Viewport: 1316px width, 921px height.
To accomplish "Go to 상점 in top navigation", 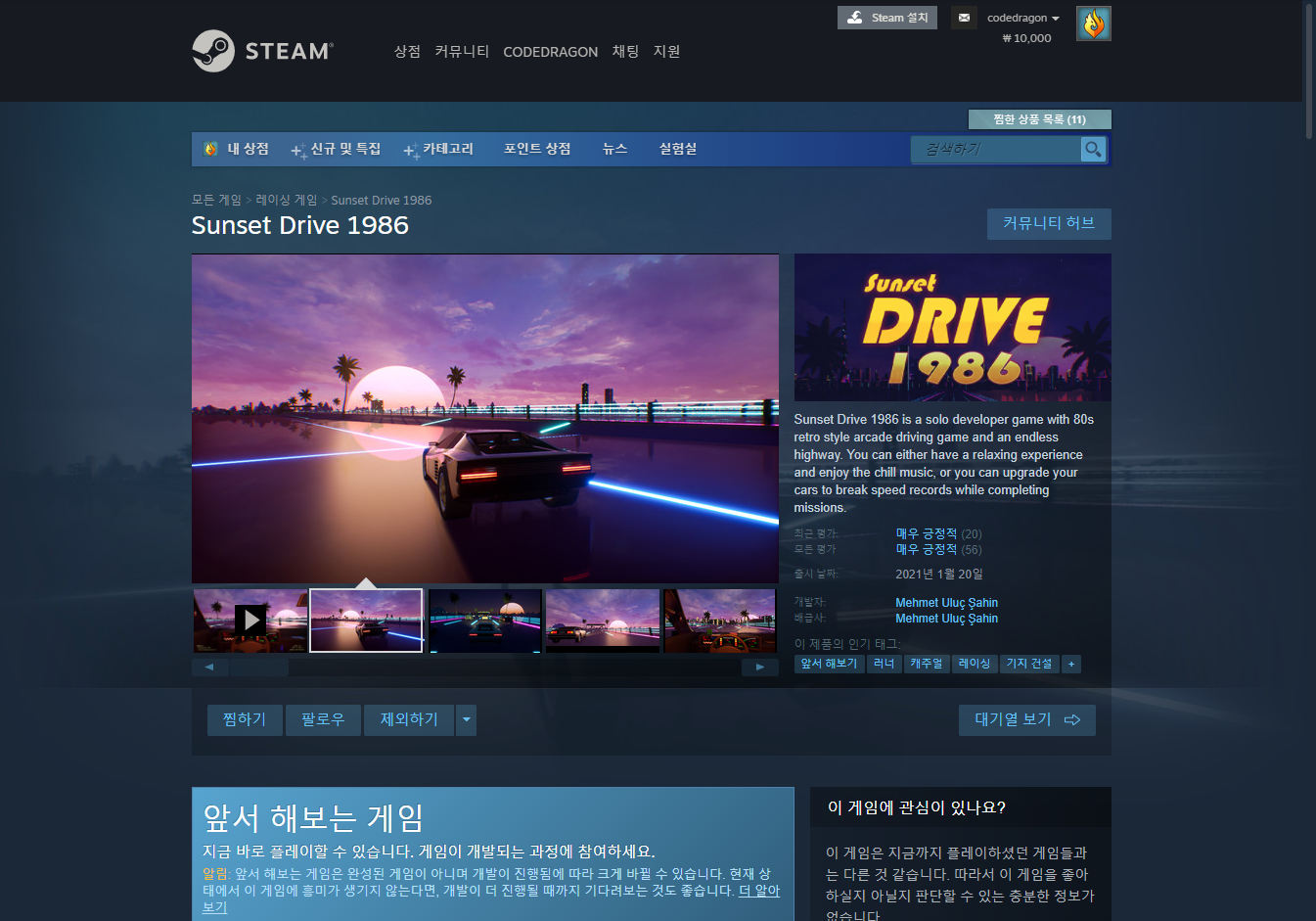I will click(x=407, y=51).
